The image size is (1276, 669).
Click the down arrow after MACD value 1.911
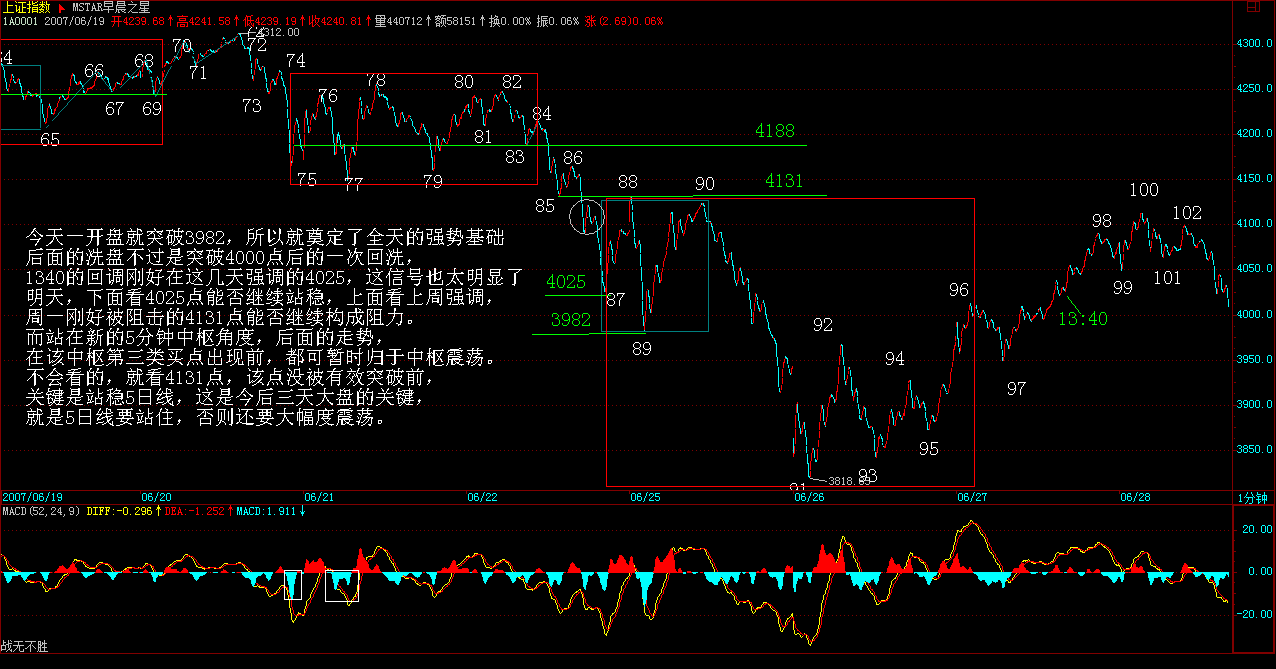[302, 512]
